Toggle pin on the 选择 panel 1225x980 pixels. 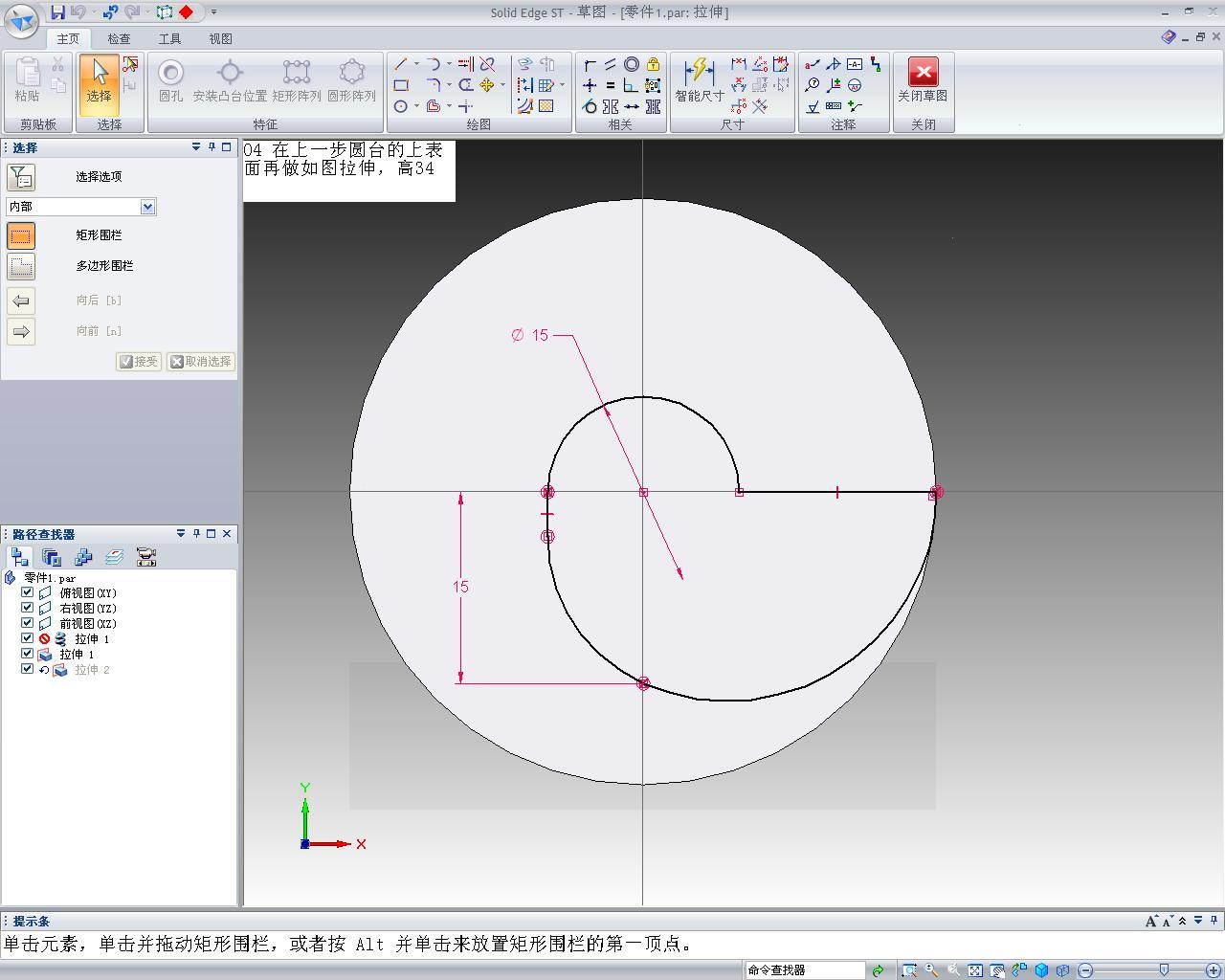[212, 147]
